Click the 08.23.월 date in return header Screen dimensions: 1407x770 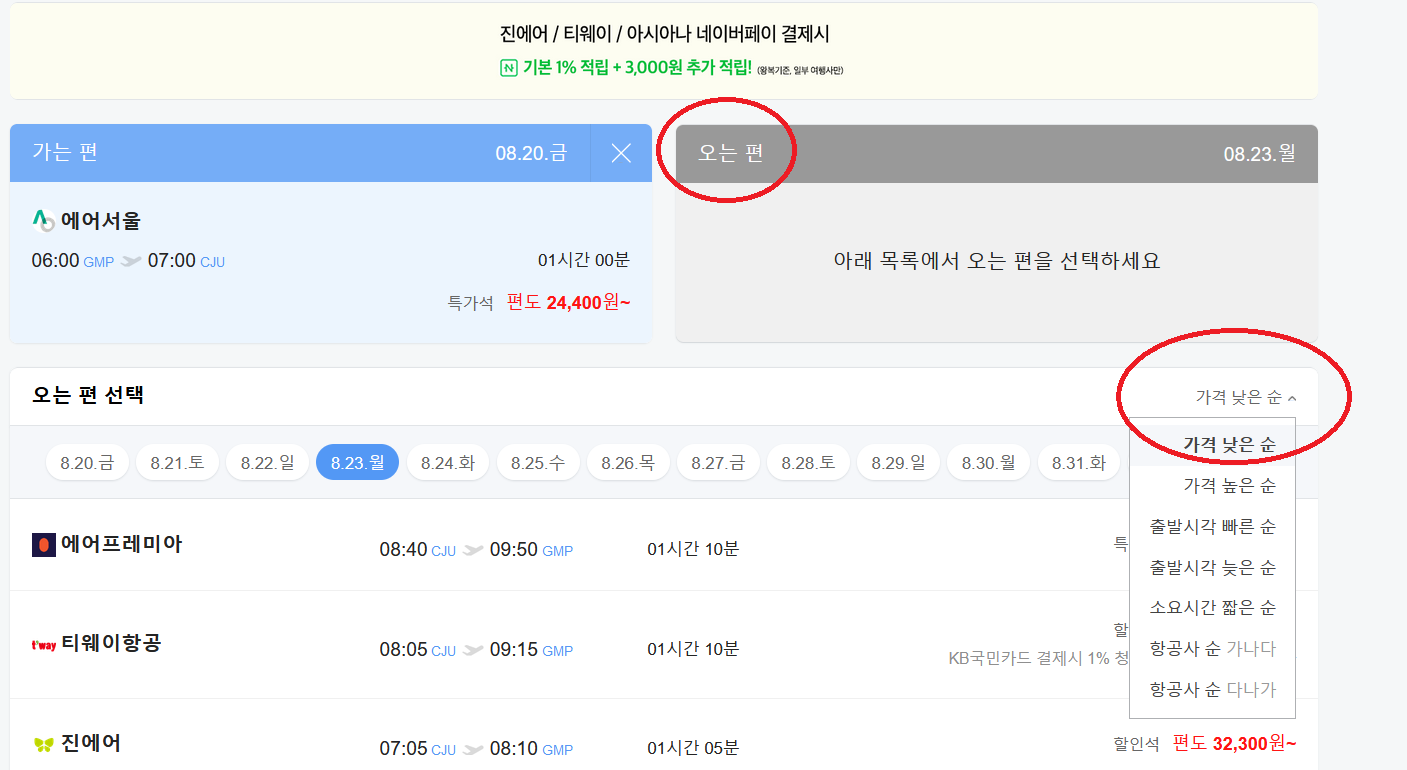point(1260,153)
